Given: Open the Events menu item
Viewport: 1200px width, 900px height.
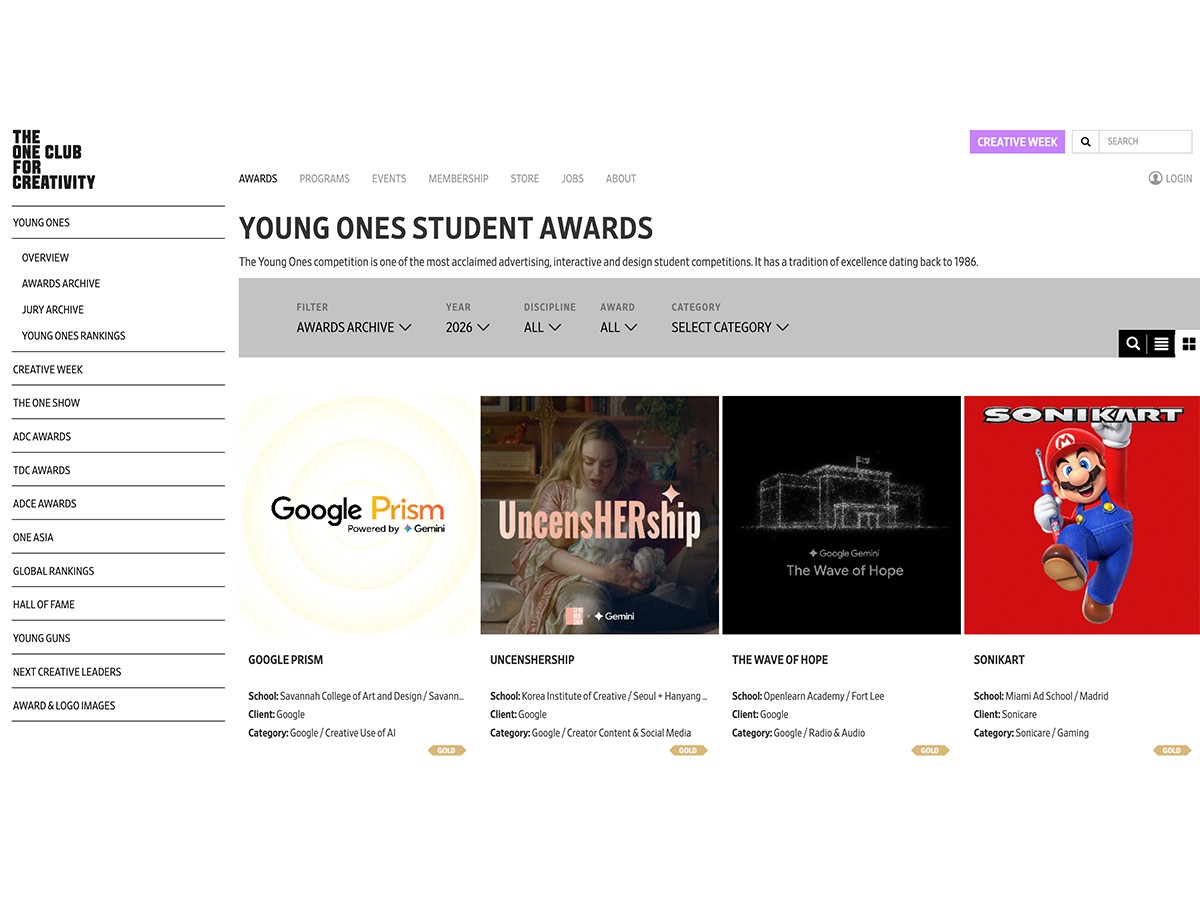Looking at the screenshot, I should [x=389, y=179].
